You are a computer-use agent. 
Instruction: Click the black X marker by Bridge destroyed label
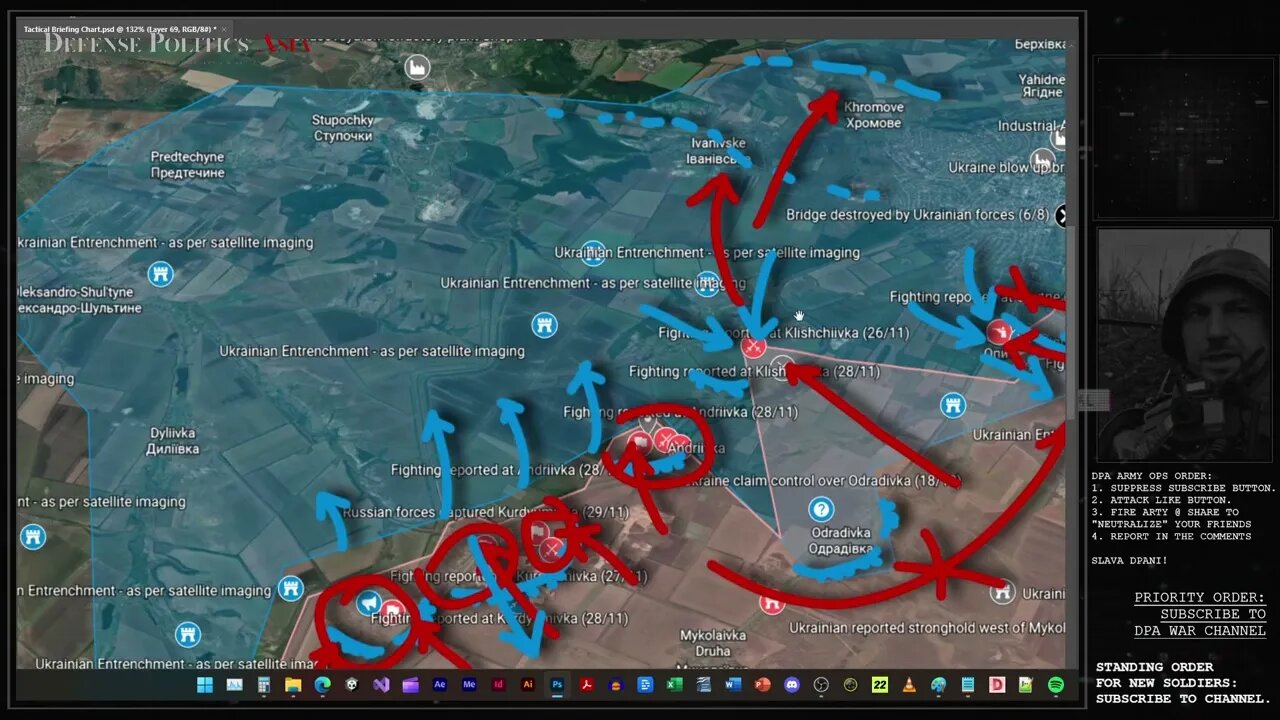tap(1061, 215)
